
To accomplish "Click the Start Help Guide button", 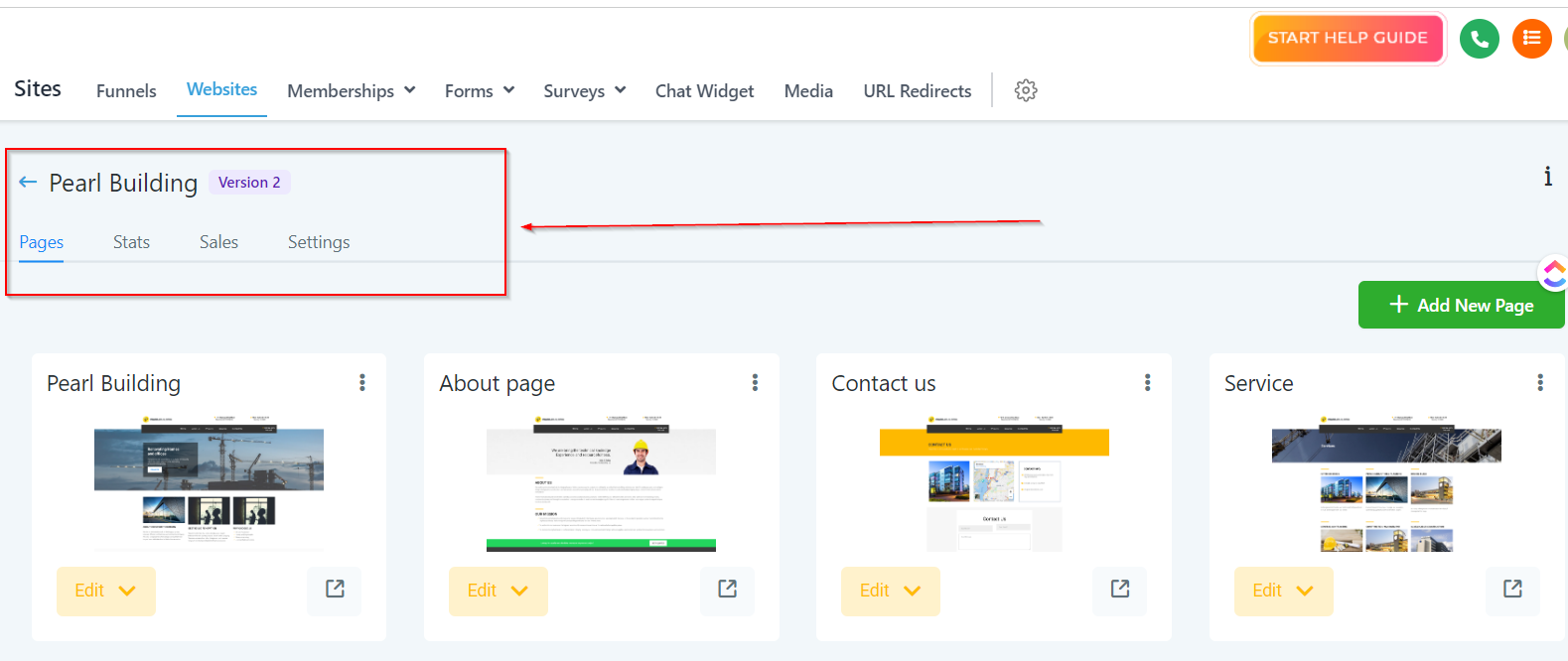I will [x=1347, y=39].
